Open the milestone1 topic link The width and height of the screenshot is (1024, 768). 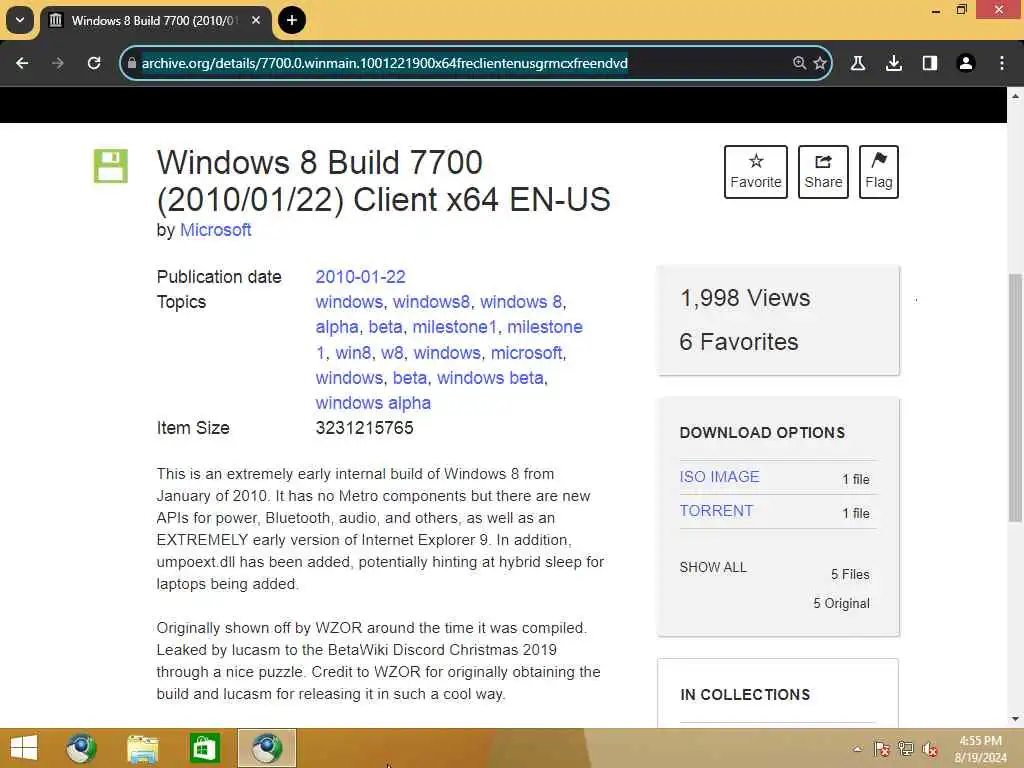pyautogui.click(x=455, y=327)
